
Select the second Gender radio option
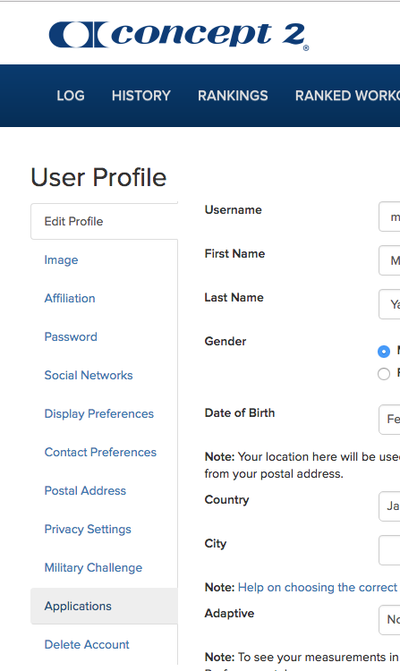(x=384, y=374)
